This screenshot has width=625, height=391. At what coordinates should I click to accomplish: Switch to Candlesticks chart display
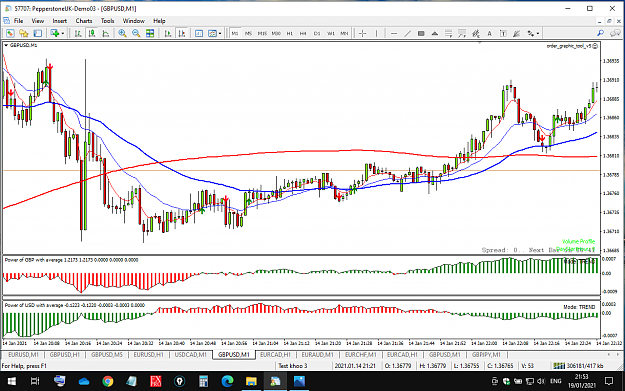tap(92, 33)
